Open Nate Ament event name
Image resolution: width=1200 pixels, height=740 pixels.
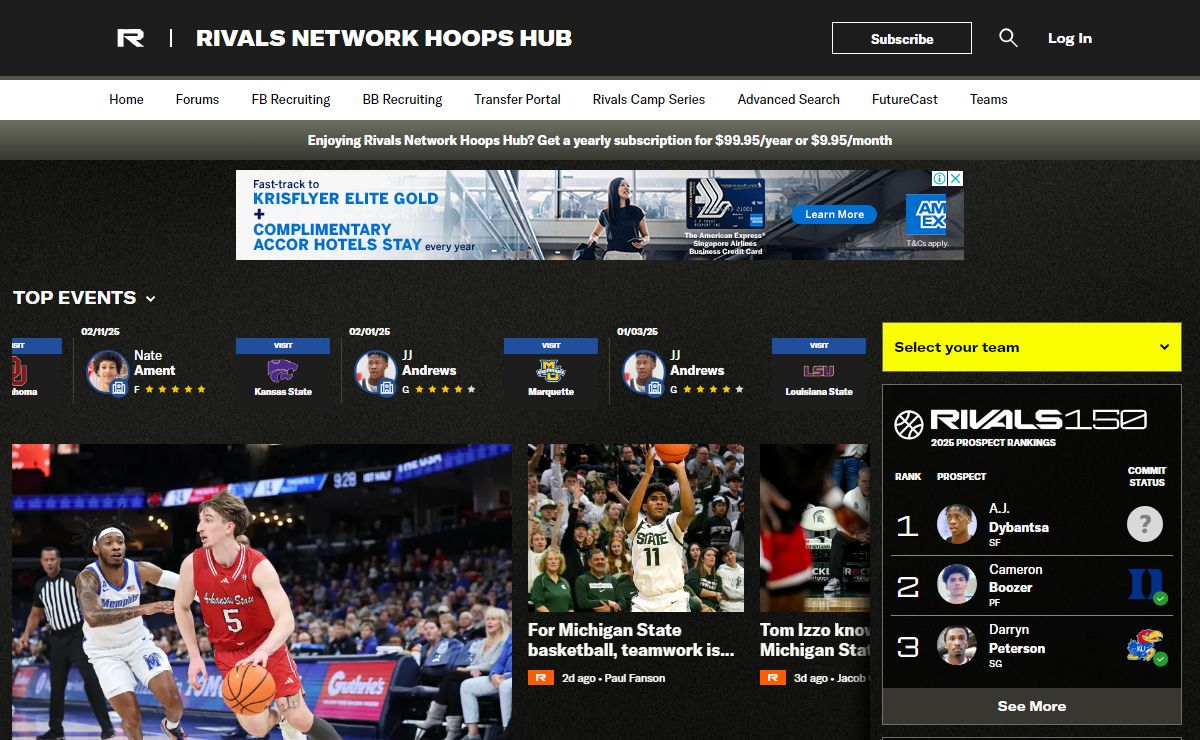pyautogui.click(x=154, y=362)
